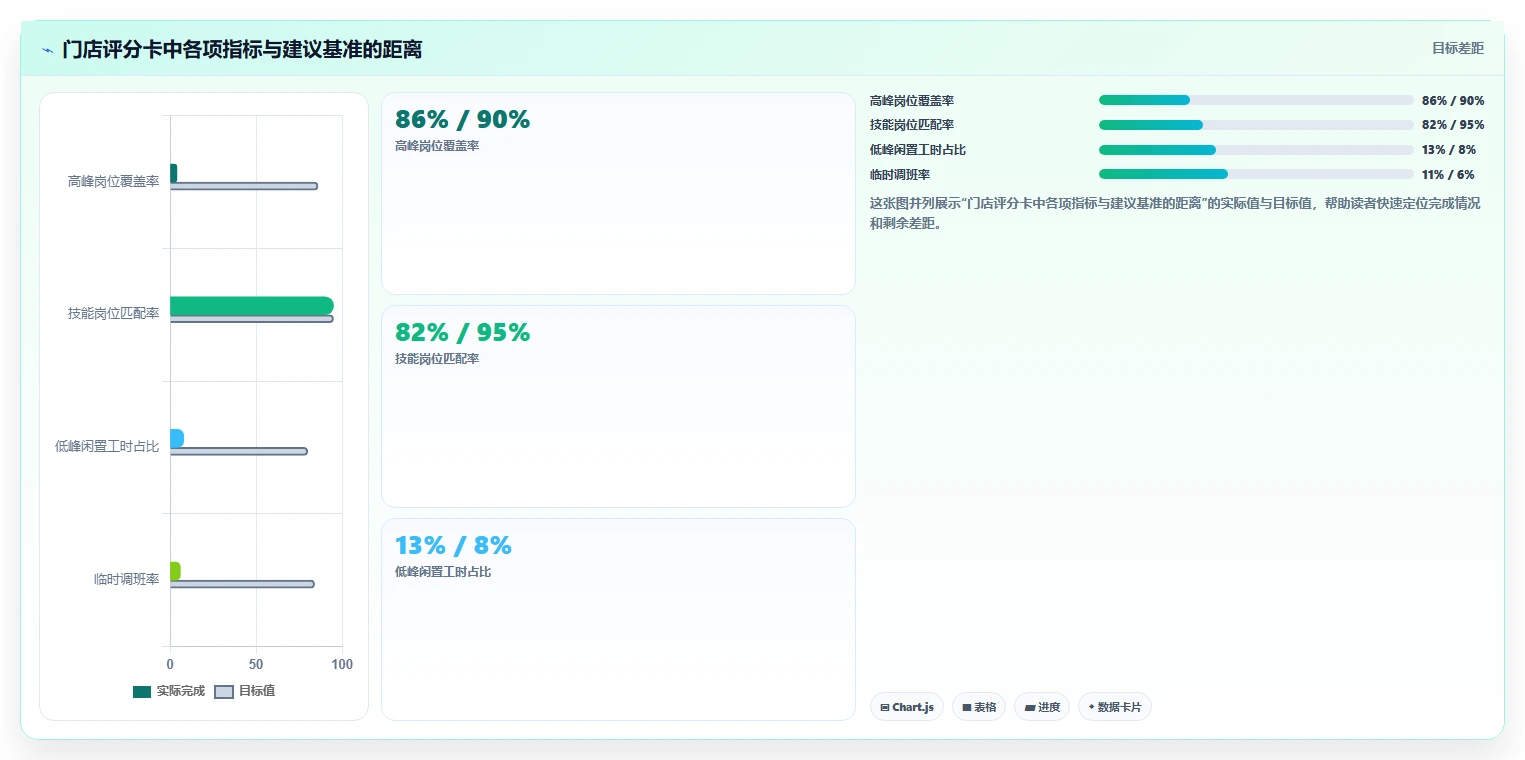Open the 13% / 8% data card

coord(618,619)
